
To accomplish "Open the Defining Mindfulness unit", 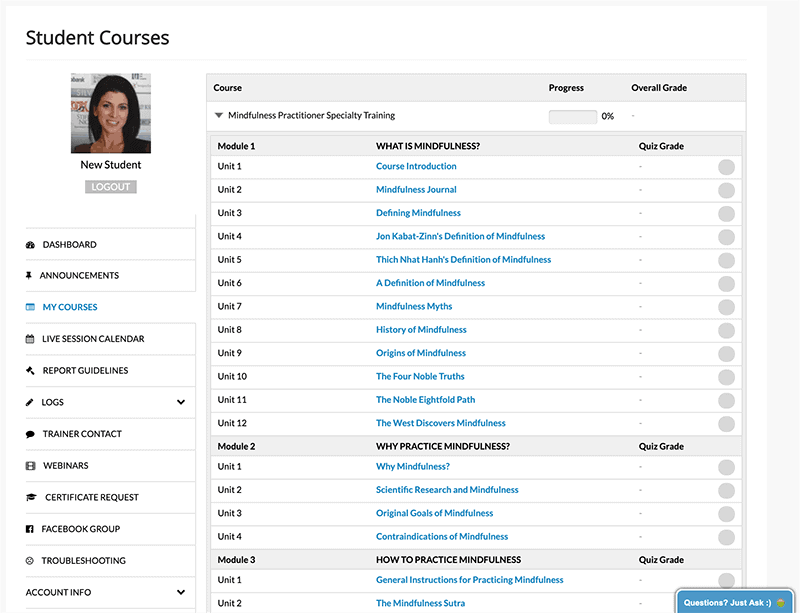I will click(x=418, y=213).
